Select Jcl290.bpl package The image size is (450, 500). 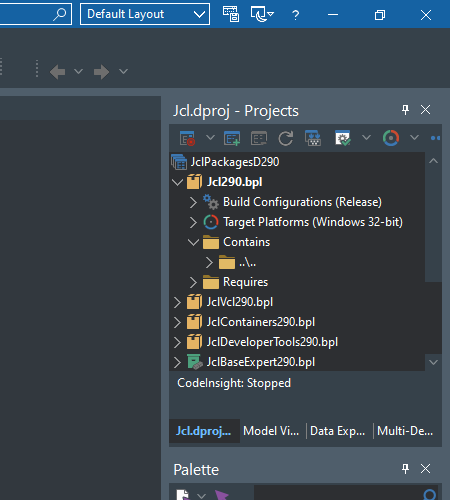[x=234, y=182]
